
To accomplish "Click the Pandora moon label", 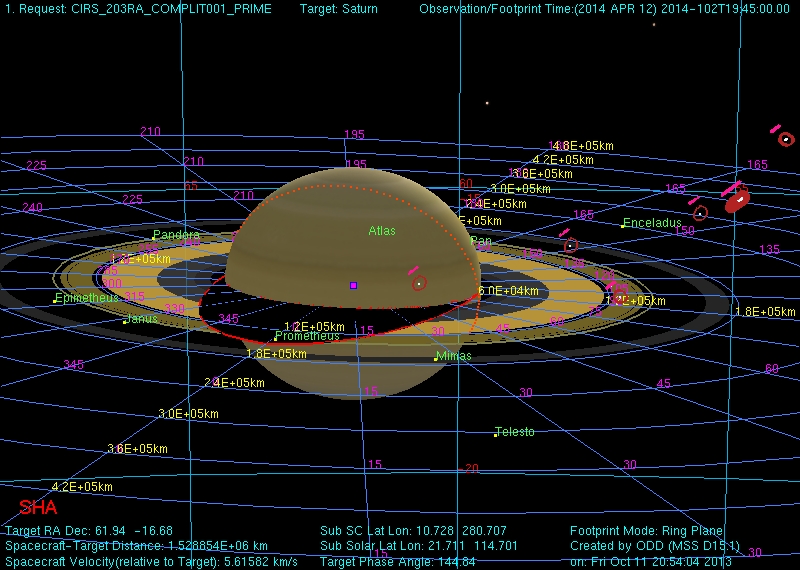I will pyautogui.click(x=176, y=235).
